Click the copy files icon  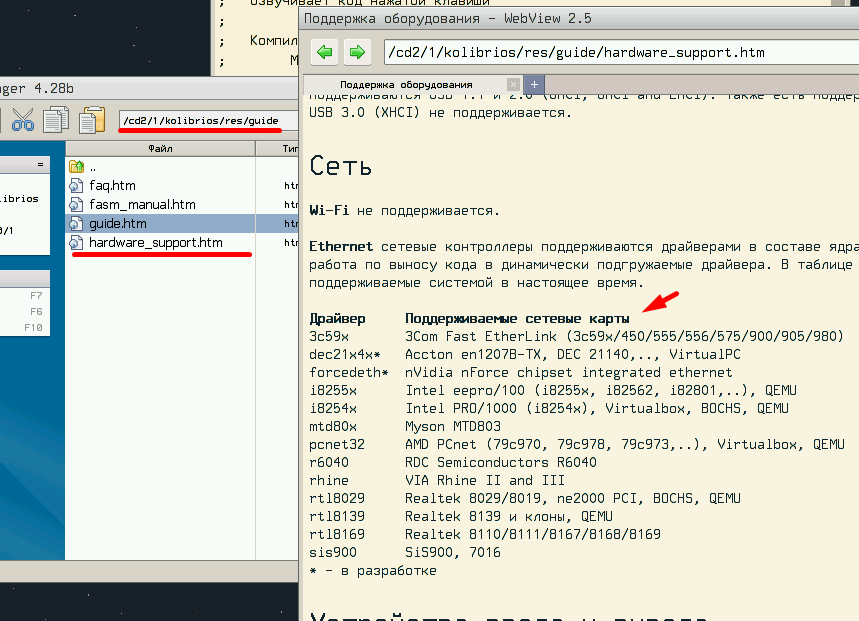(x=56, y=121)
